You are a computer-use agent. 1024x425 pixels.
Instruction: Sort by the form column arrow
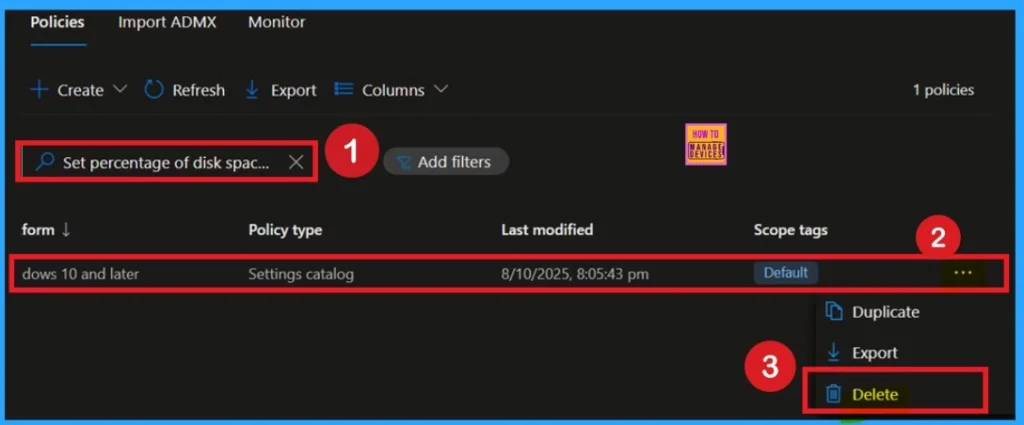click(x=66, y=230)
